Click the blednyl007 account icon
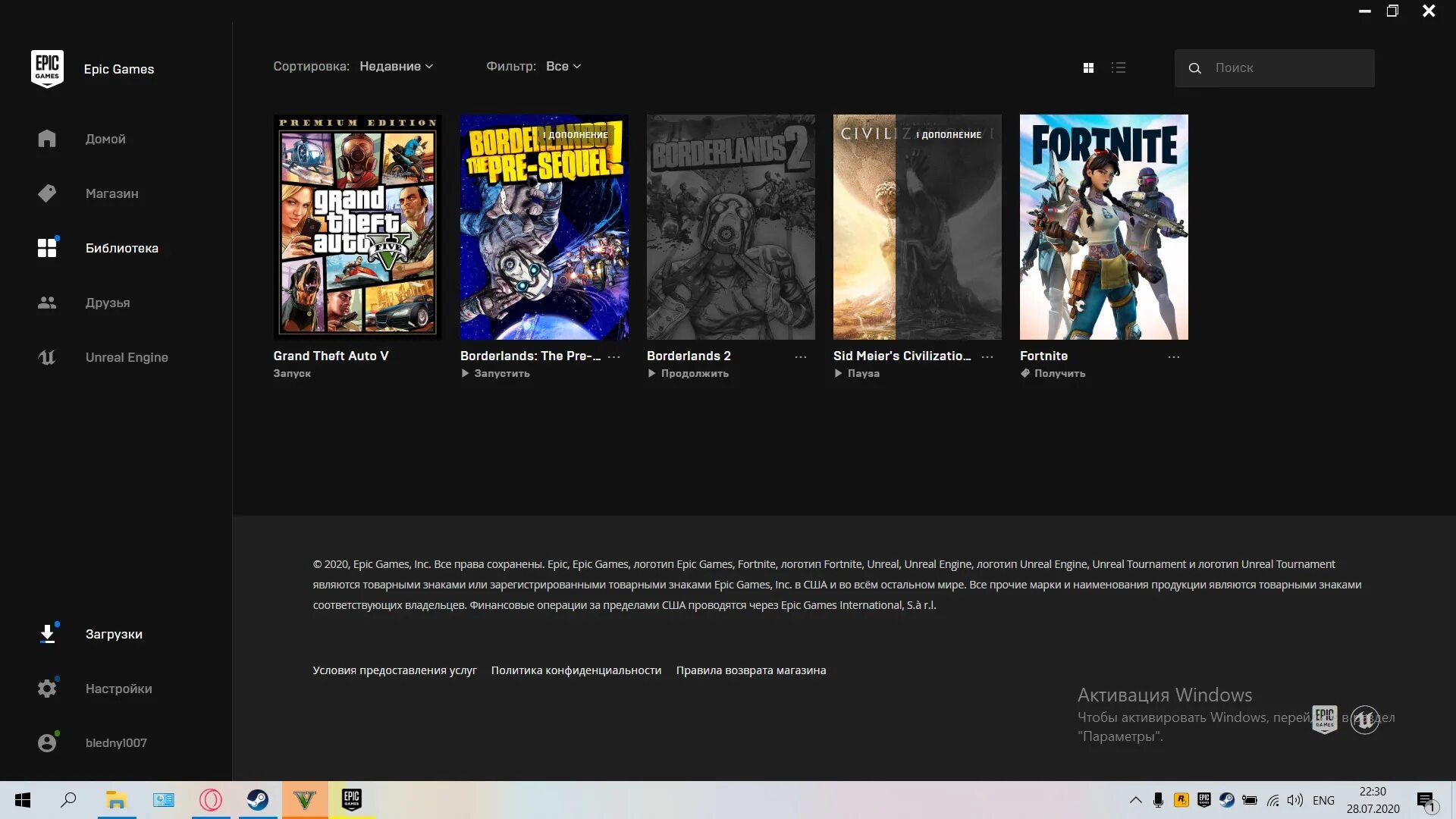The height and width of the screenshot is (819, 1456). 47,742
